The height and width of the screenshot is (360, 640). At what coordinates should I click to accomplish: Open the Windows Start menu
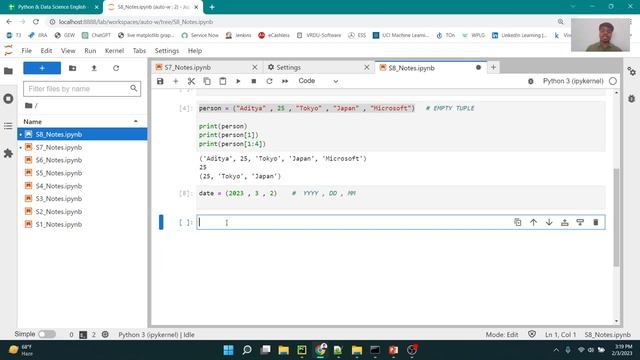pyautogui.click(x=229, y=350)
